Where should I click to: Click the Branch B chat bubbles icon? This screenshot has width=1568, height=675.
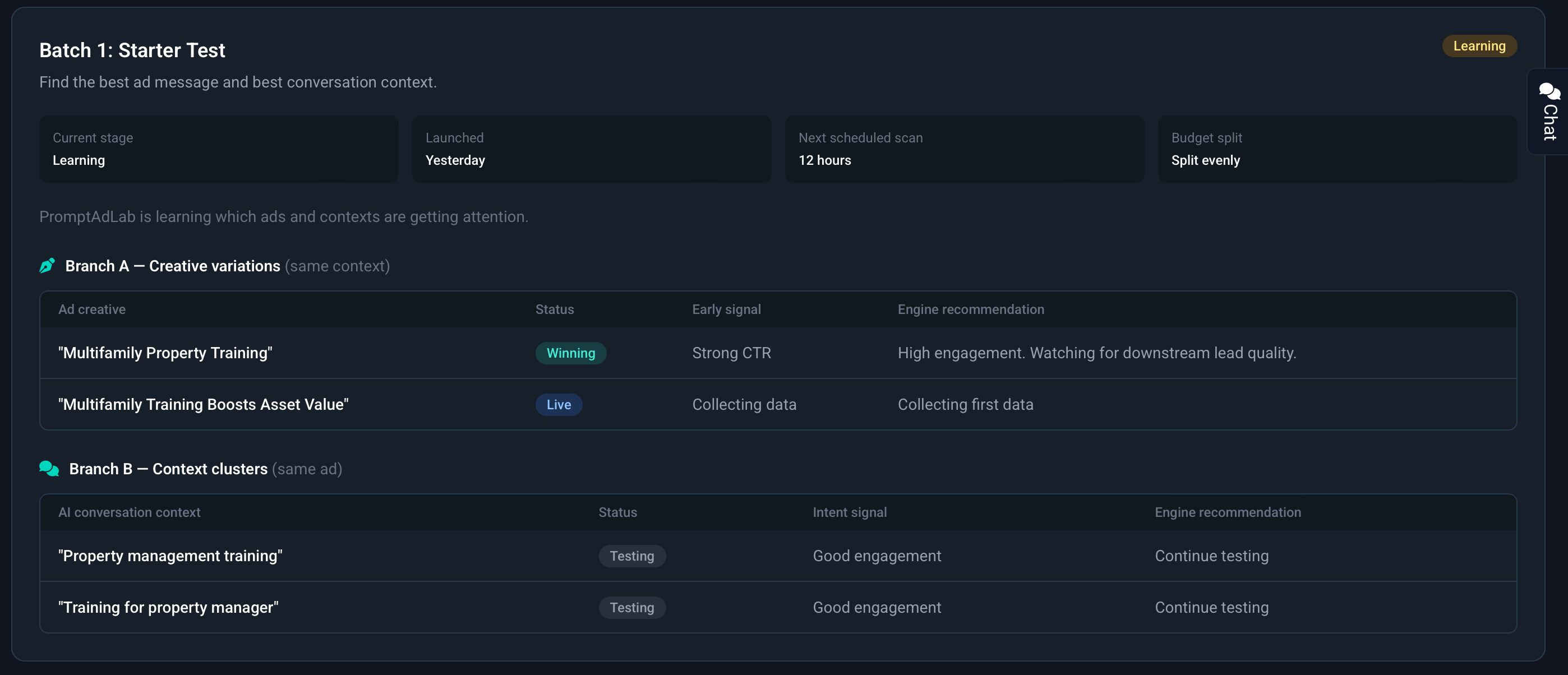tap(49, 469)
